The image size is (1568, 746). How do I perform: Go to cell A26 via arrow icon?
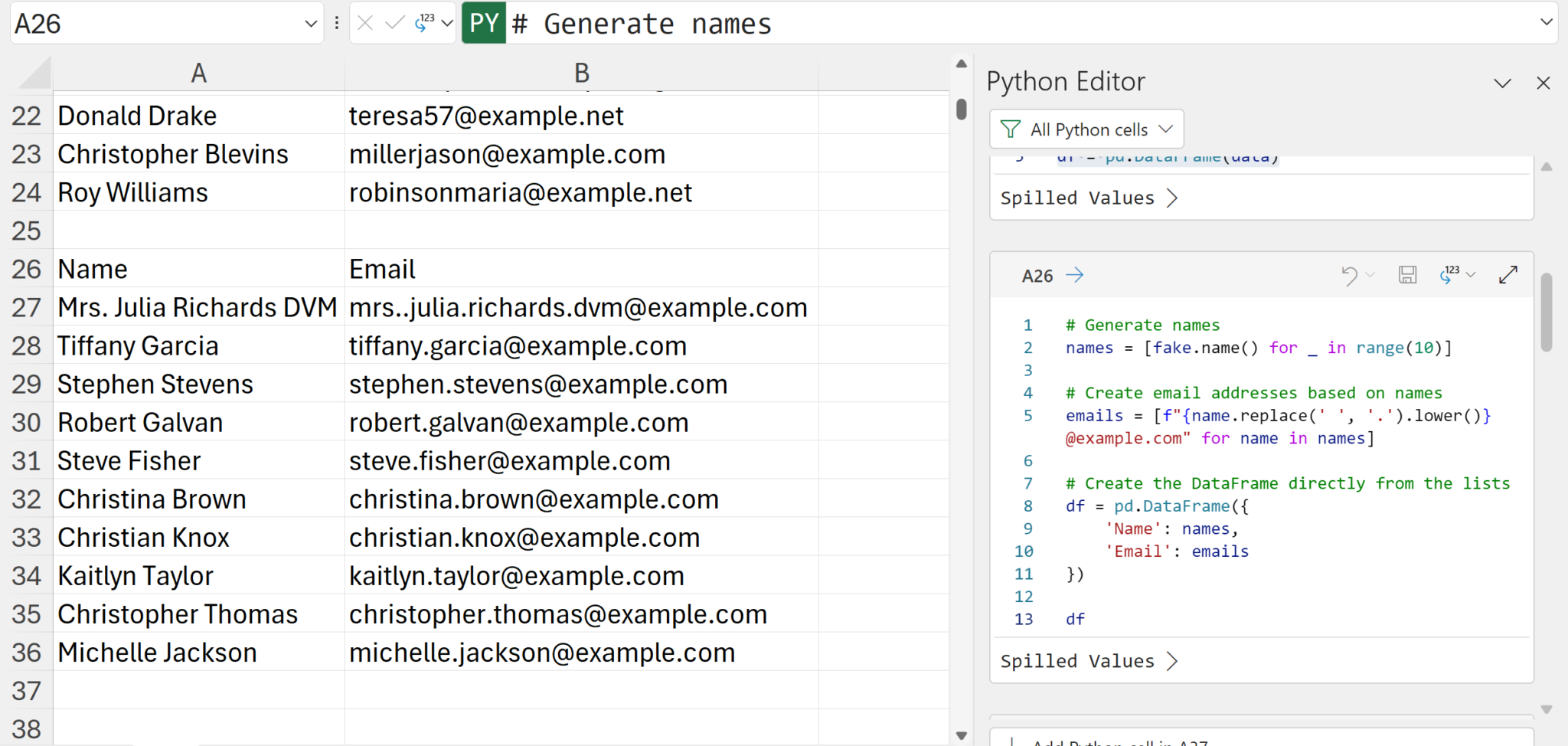(x=1075, y=275)
